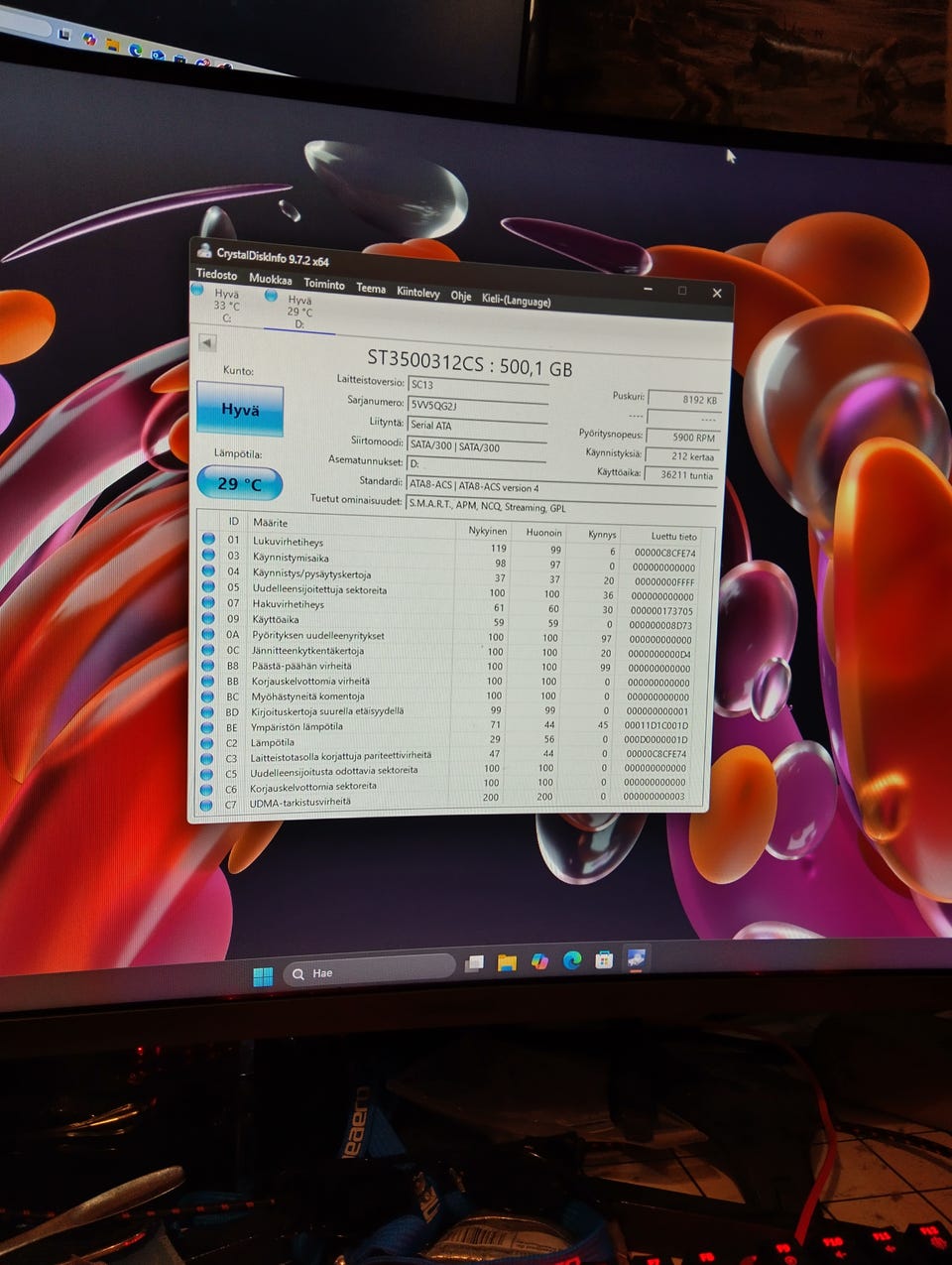Click the Nykyinen column header

[x=488, y=531]
